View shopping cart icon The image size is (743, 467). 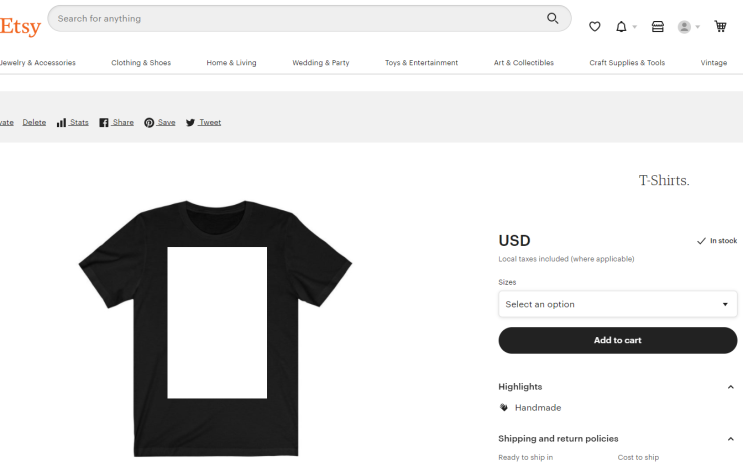pos(720,27)
